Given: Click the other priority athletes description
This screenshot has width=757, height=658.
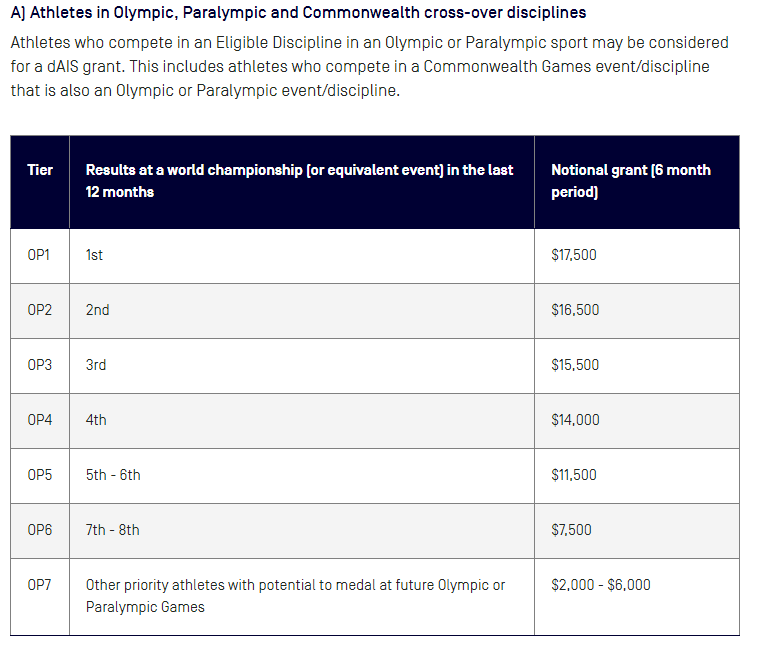Looking at the screenshot, I should 295,596.
